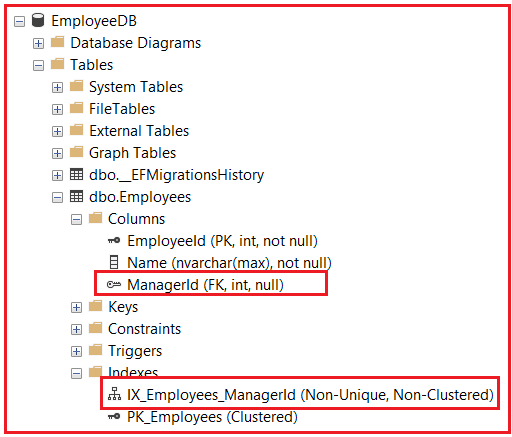512x437 pixels.
Task: Select the Keys label
Action: (123, 307)
